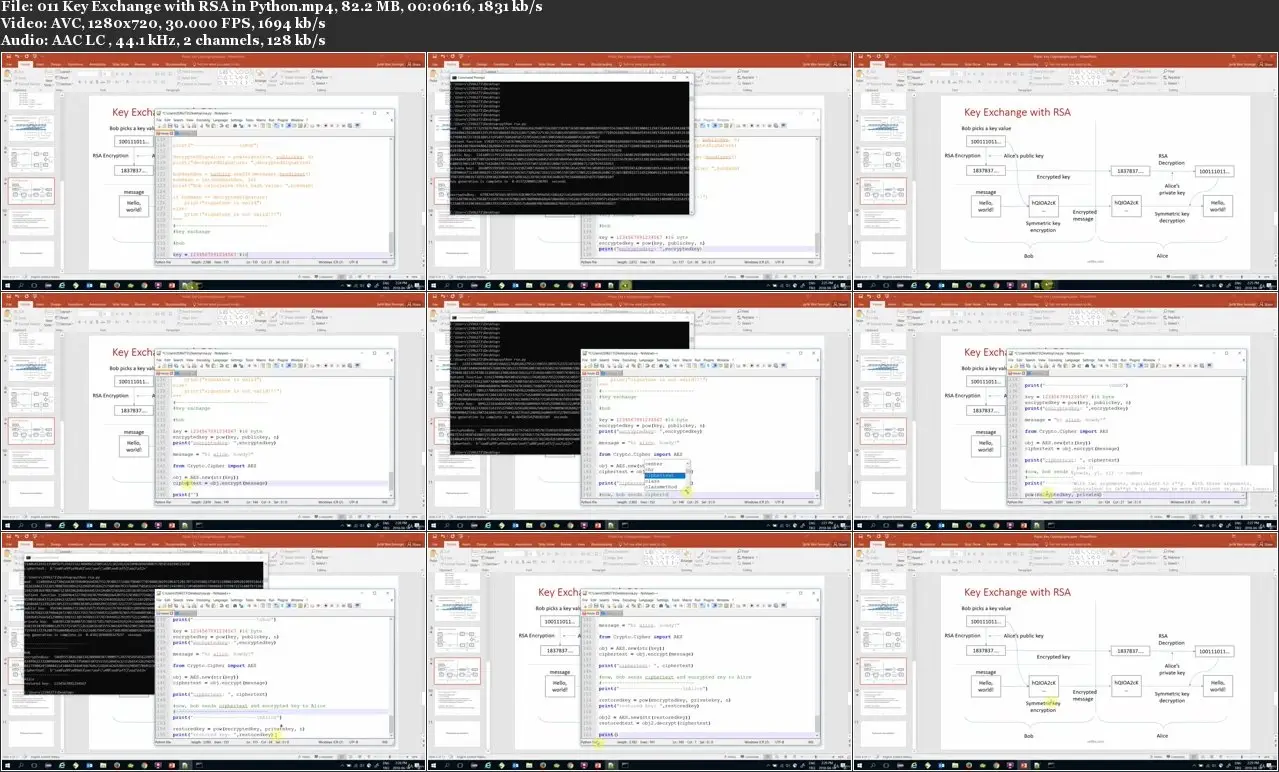
Task: Click Replace in top-right frame's Editing group
Action: pyautogui.click(x=1172, y=77)
